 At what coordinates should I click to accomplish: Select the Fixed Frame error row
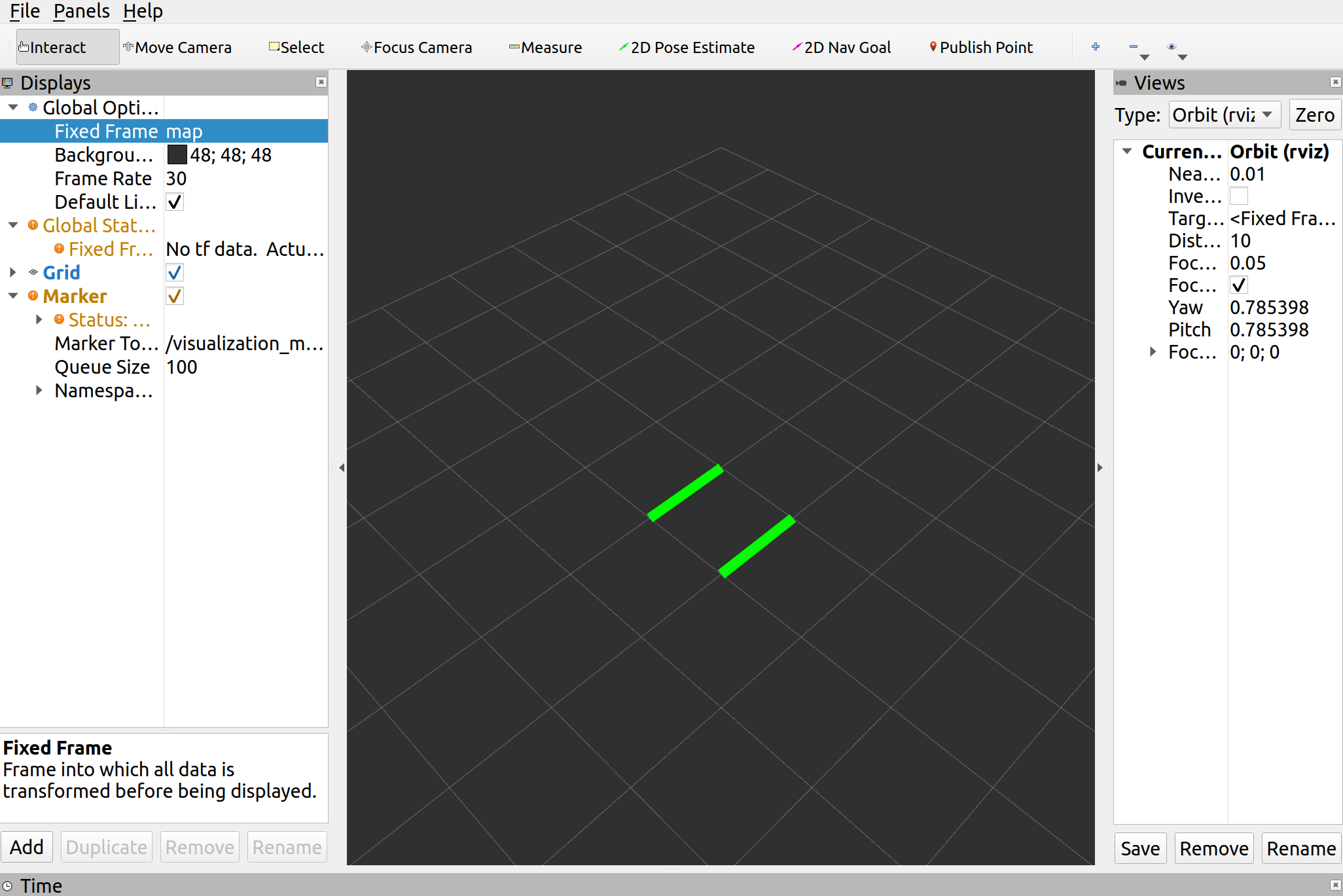click(x=164, y=249)
